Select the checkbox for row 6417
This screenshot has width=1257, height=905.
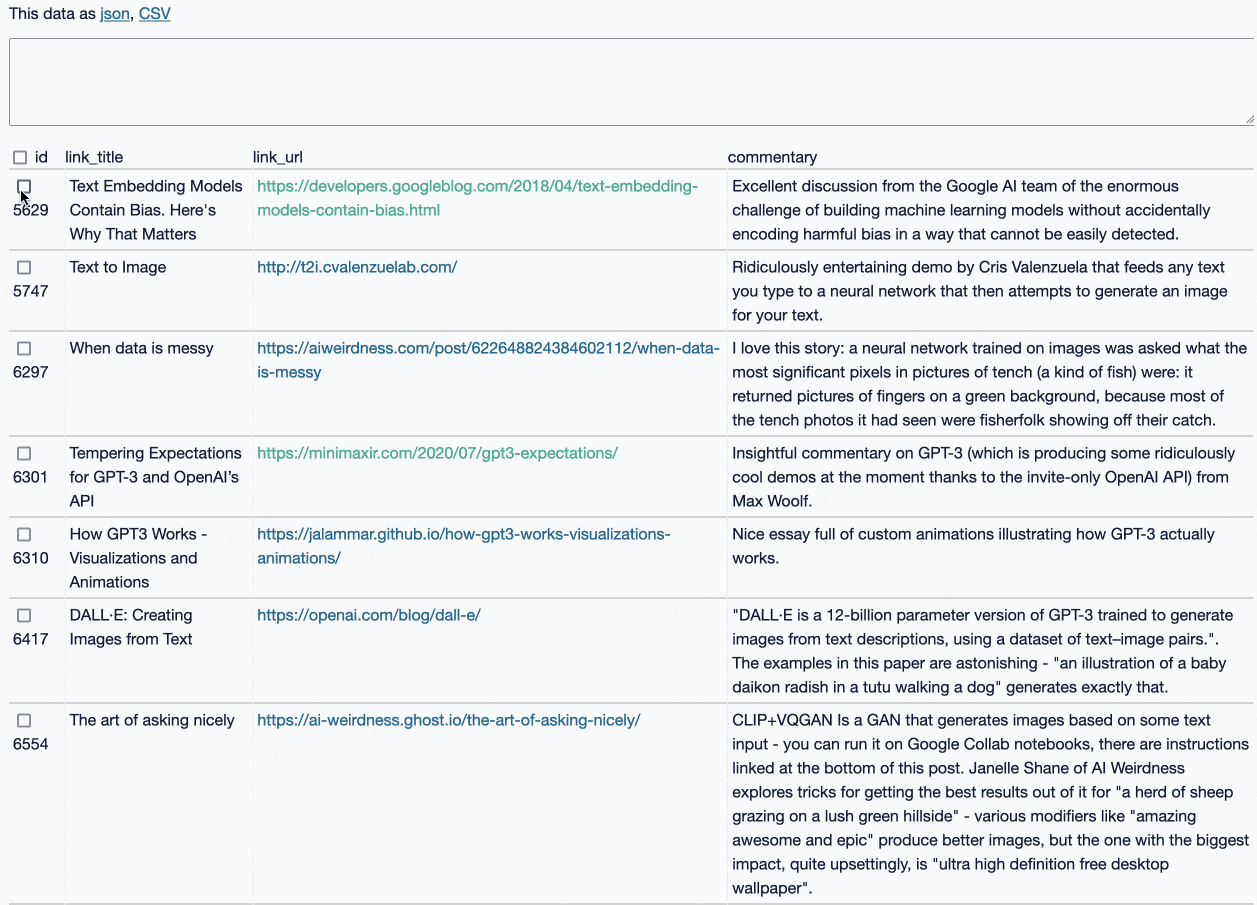24,616
